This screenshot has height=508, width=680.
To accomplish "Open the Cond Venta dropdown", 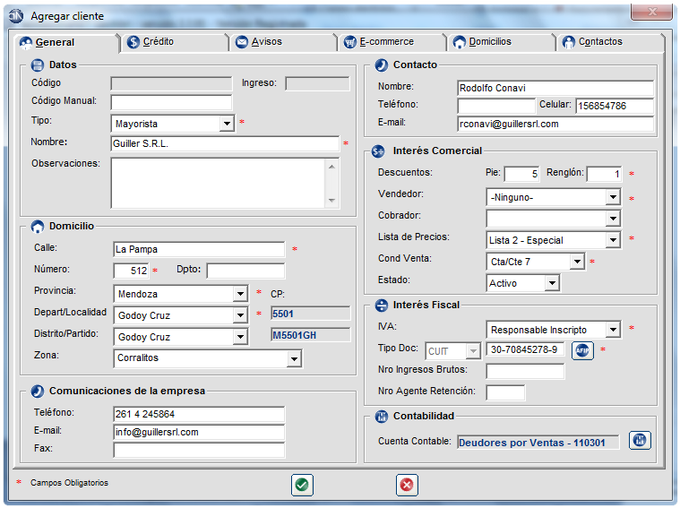I will [577, 262].
